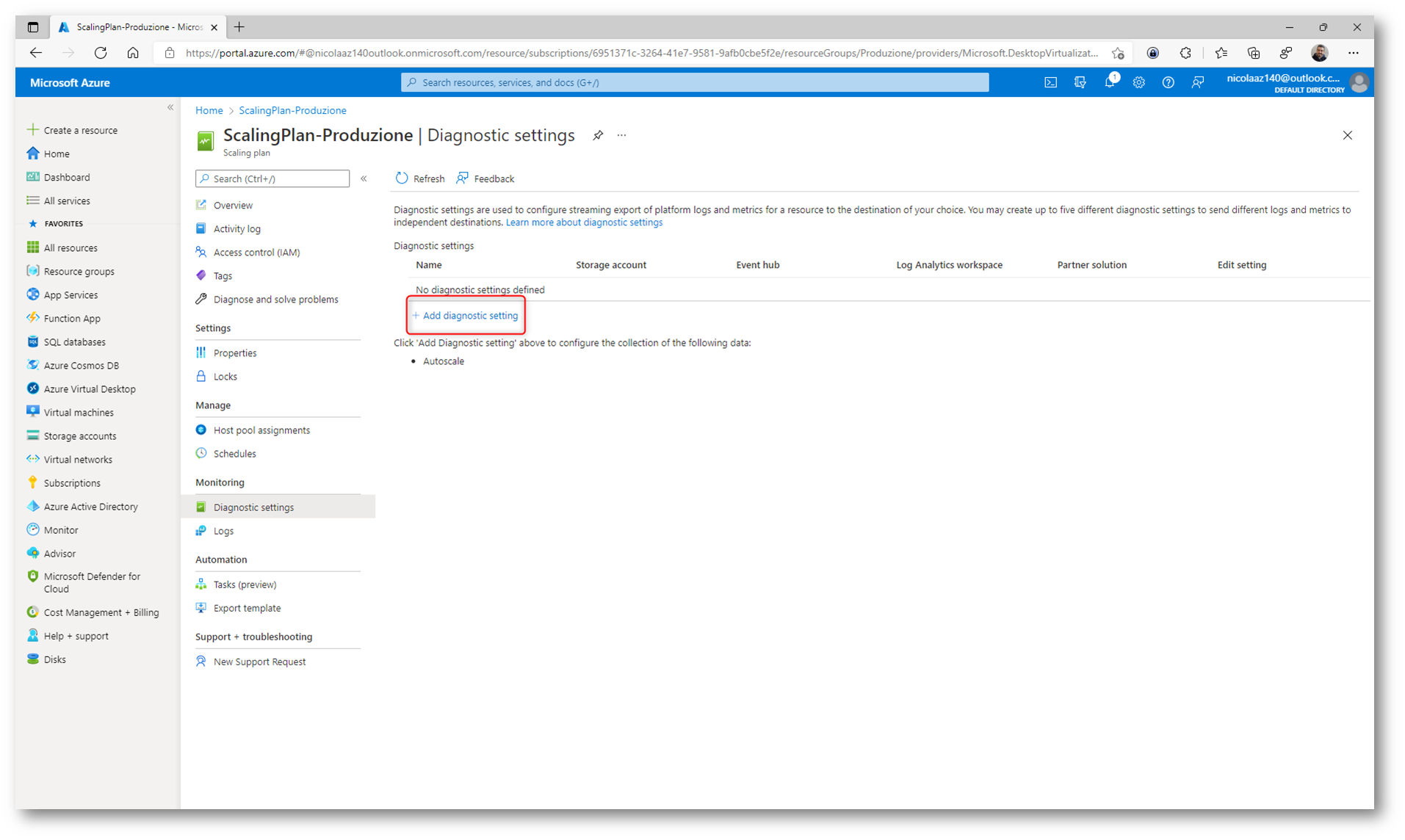Open Learn more about diagnostic settings
This screenshot has height=840, width=1405.
[x=584, y=222]
